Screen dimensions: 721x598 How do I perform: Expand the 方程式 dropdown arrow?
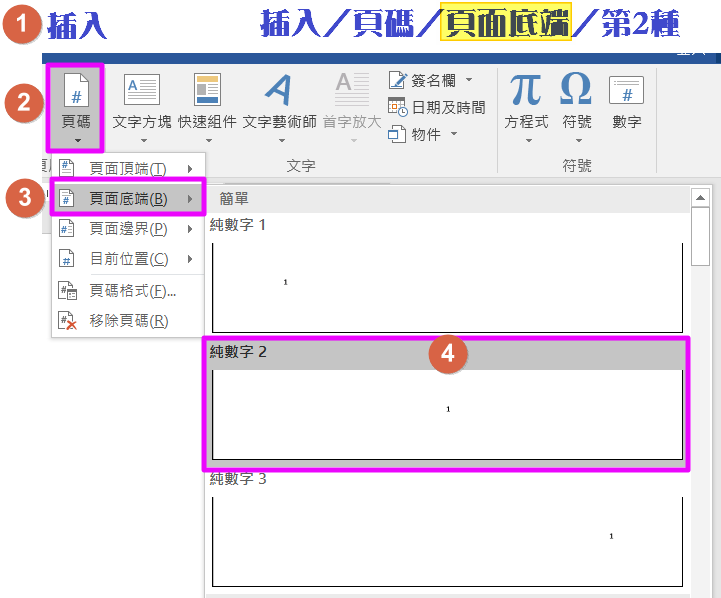tap(529, 141)
